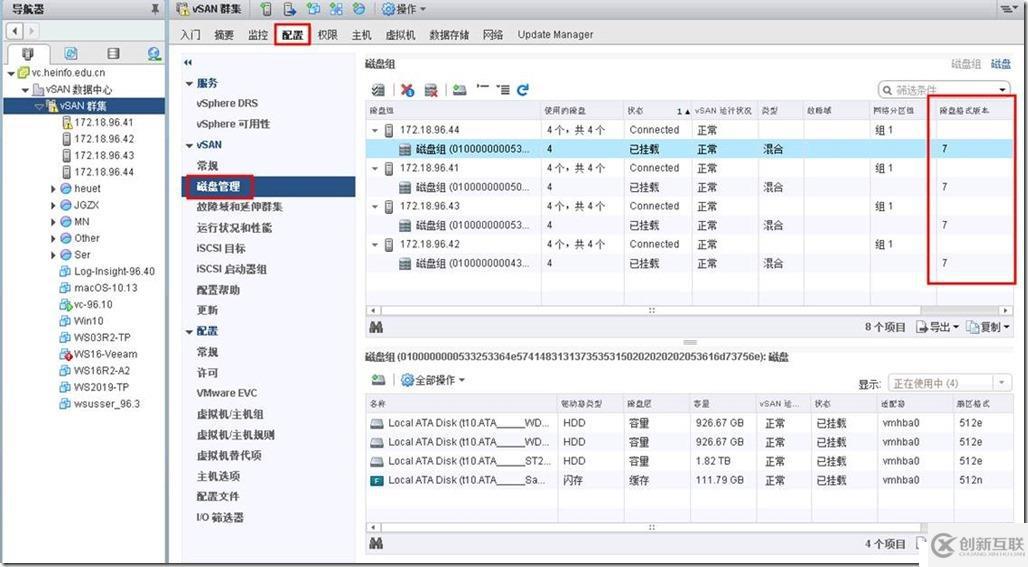1028x567 pixels.
Task: Switch to the 磁盘组 view link
Action: click(966, 64)
